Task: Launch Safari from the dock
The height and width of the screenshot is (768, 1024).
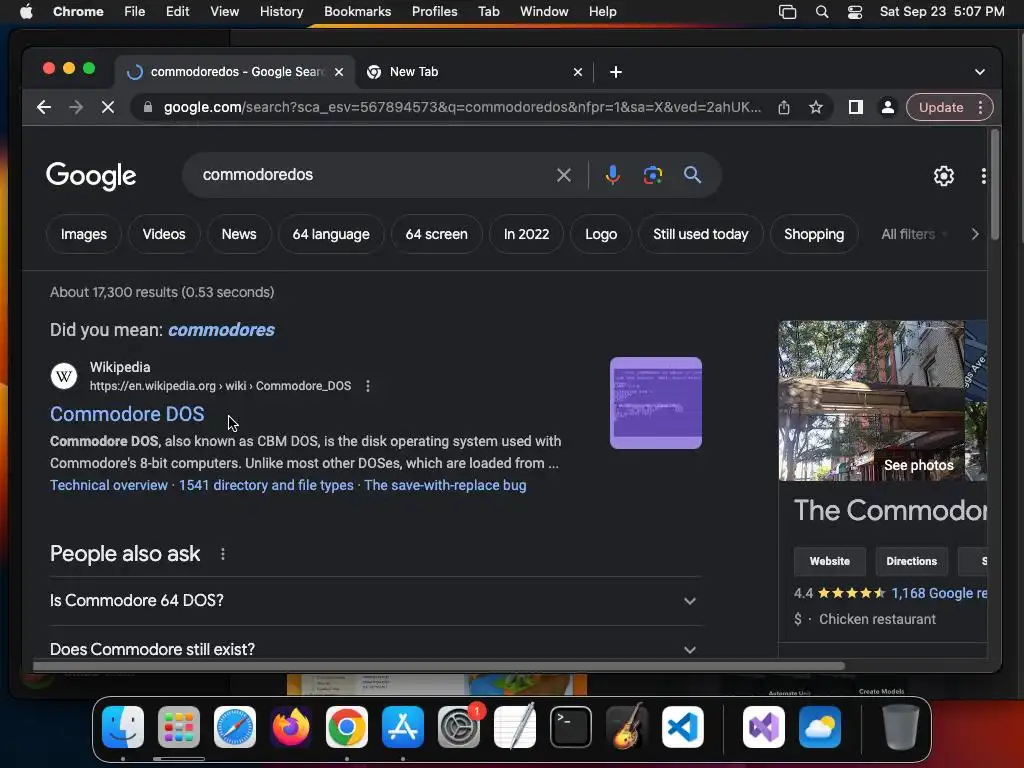Action: pyautogui.click(x=235, y=727)
